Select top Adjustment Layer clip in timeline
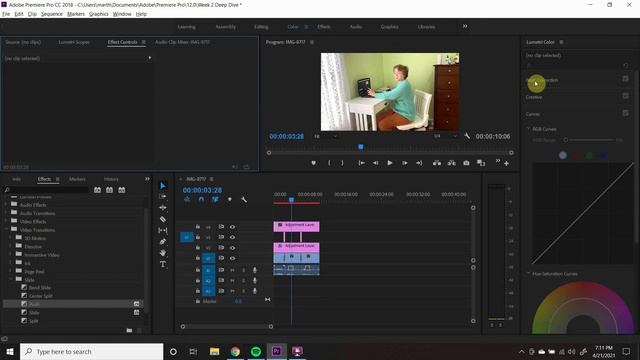This screenshot has height=360, width=640. [x=296, y=226]
